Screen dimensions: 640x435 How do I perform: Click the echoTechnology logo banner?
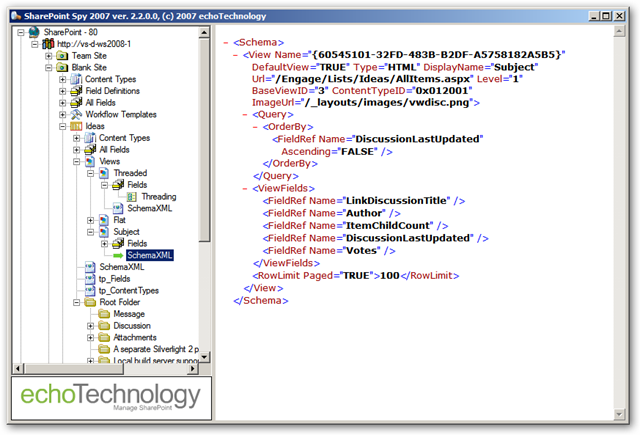pyautogui.click(x=111, y=398)
